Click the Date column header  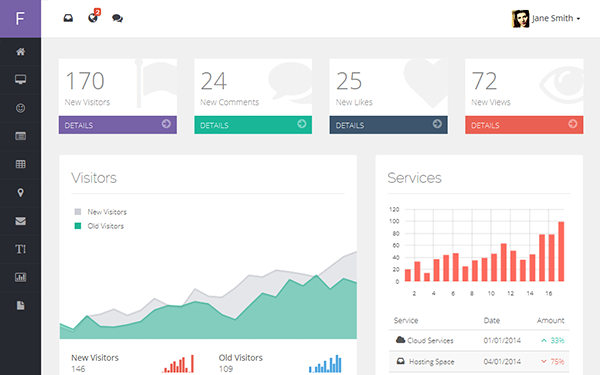tap(492, 321)
